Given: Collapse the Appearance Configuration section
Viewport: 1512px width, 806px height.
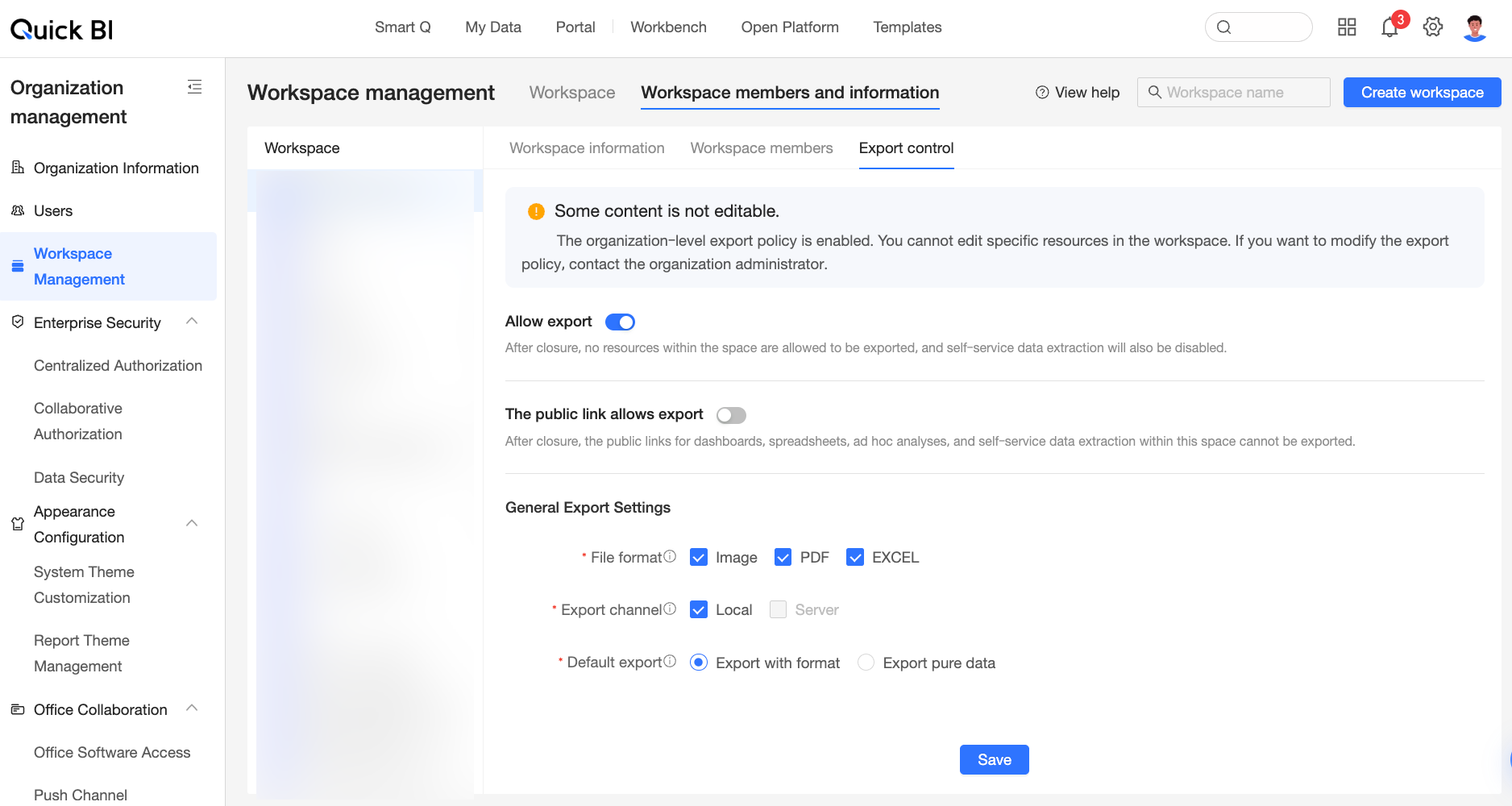Looking at the screenshot, I should tap(192, 523).
